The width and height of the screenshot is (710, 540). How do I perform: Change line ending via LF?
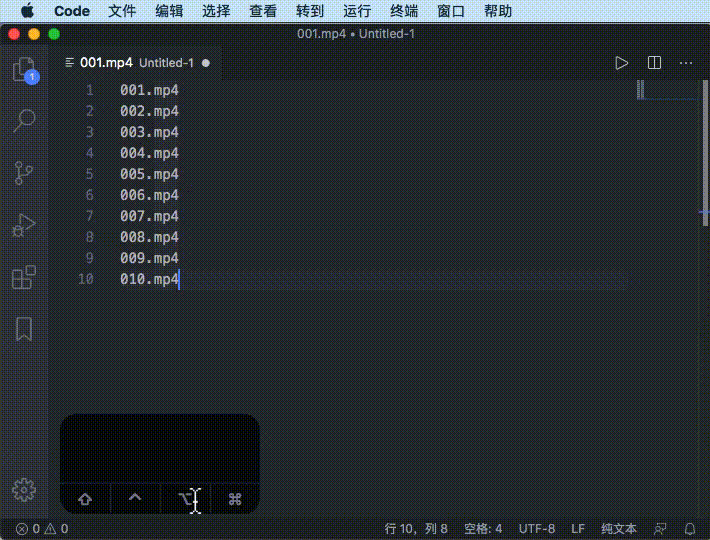pos(578,529)
